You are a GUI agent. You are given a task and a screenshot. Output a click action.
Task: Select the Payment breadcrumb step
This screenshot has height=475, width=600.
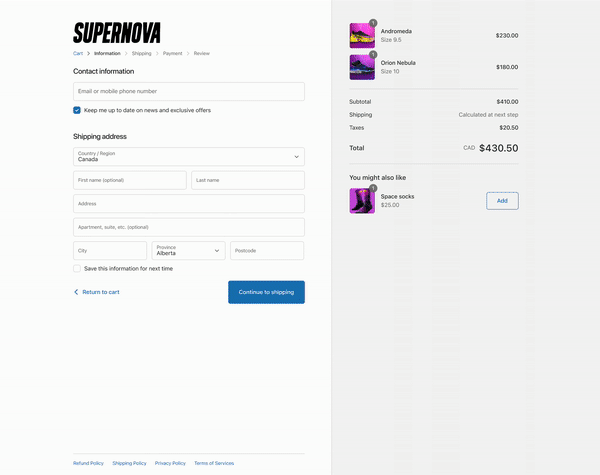pyautogui.click(x=173, y=53)
